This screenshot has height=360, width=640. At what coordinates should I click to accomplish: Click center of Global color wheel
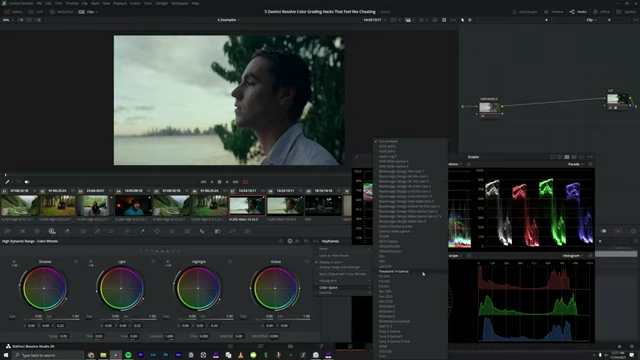pos(275,288)
